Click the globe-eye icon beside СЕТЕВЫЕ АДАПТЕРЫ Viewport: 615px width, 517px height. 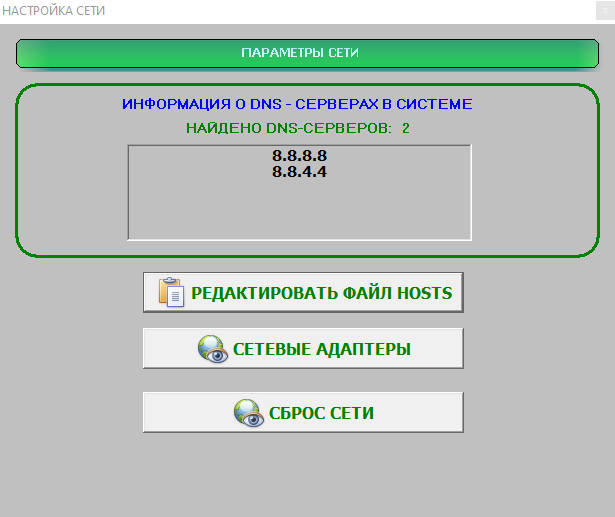pos(213,349)
